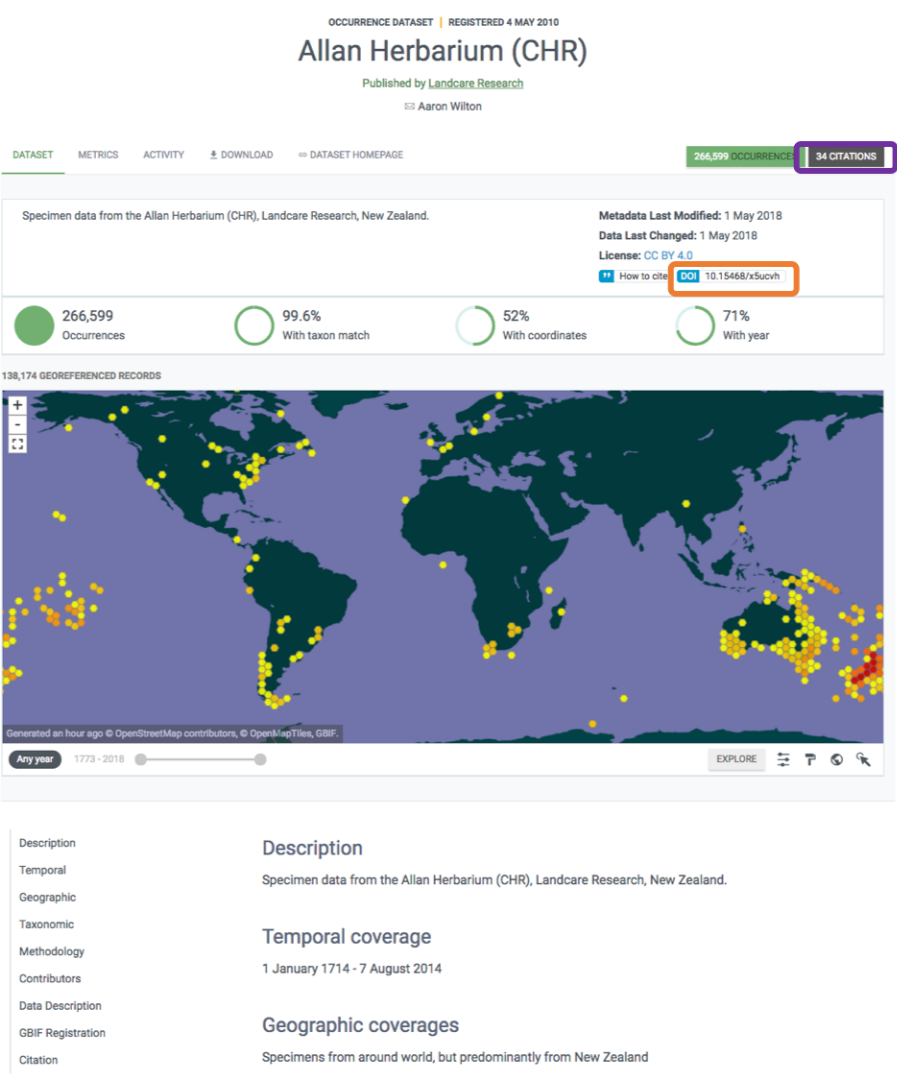Jump to Taxonomic section in sidebar
This screenshot has width=897, height=1080.
(x=46, y=925)
